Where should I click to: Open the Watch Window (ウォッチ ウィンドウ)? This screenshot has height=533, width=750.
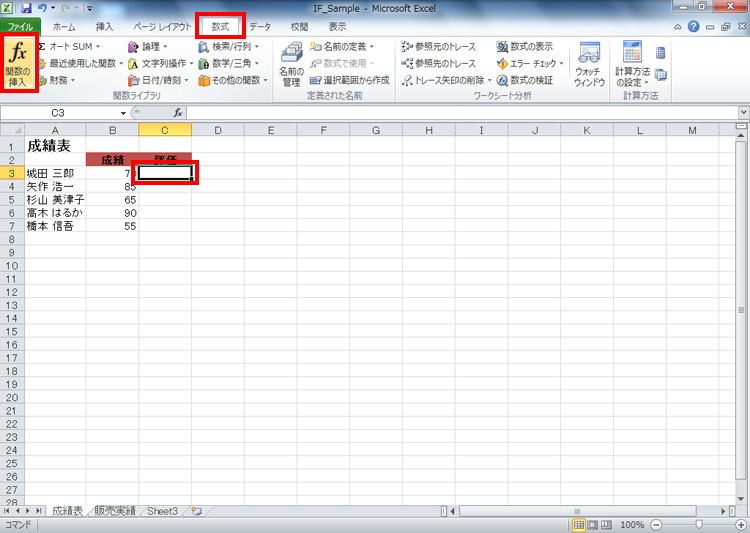[589, 64]
